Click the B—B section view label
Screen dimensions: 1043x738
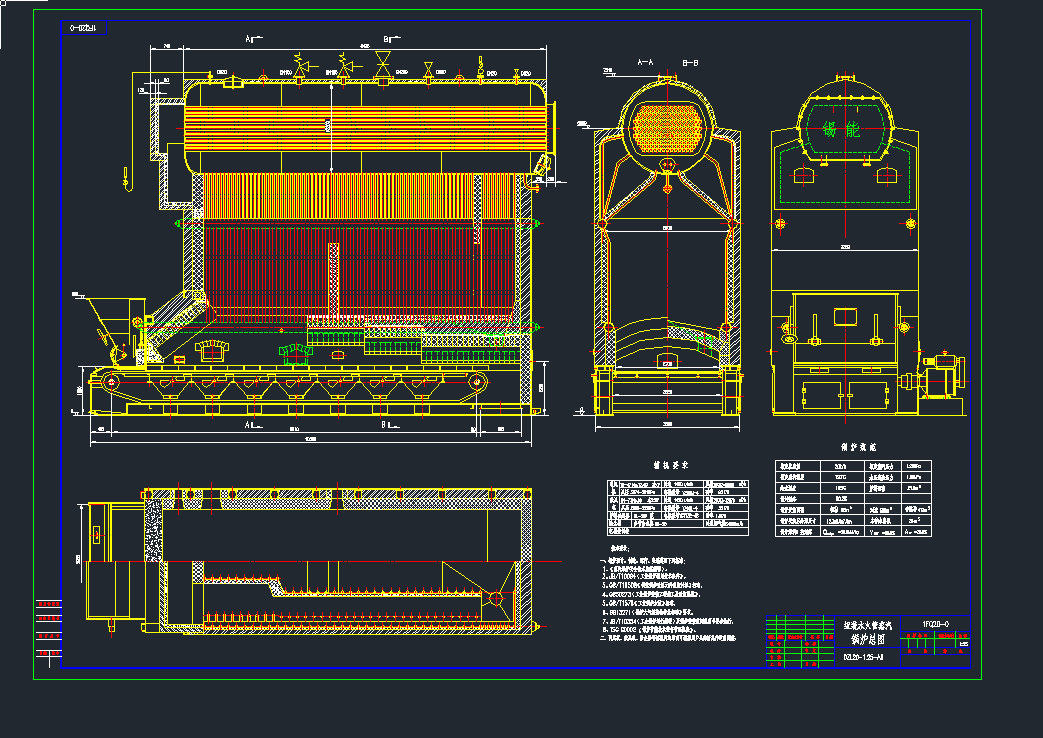click(690, 62)
